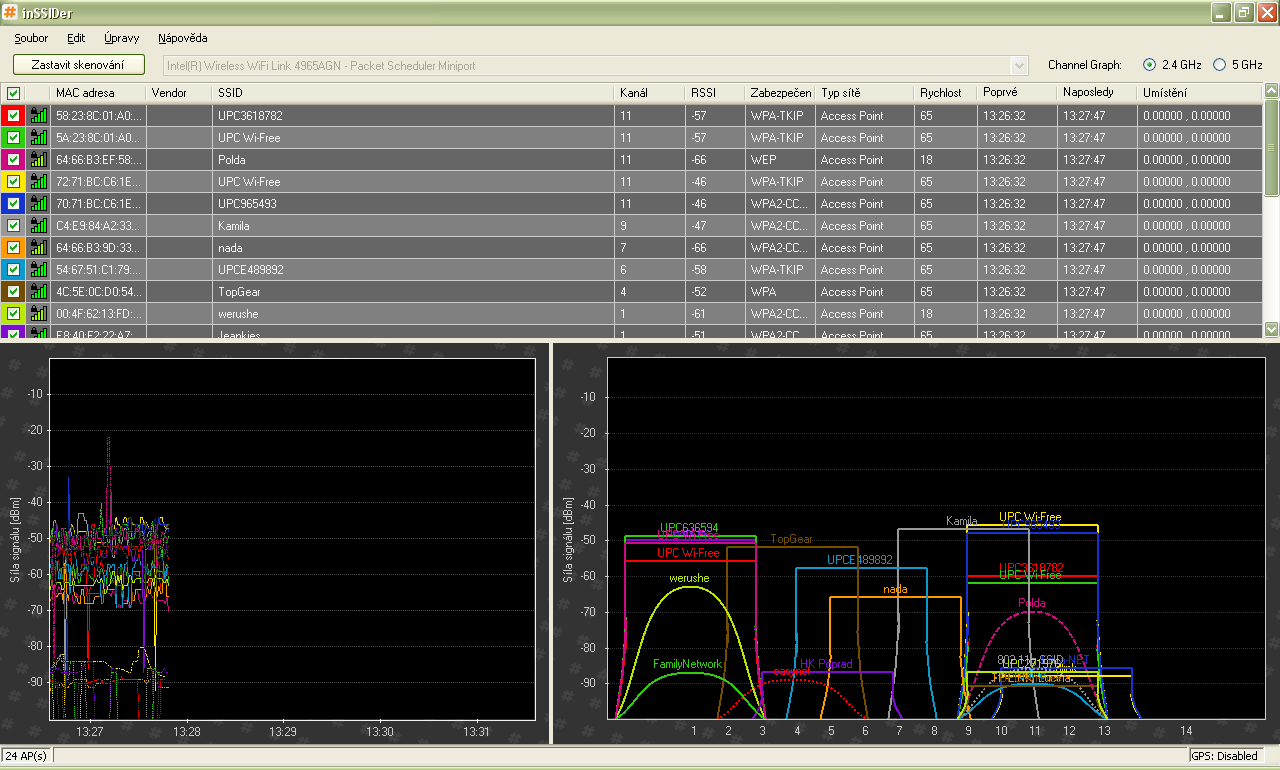Click signal bars icon in TopGear row

39,291
